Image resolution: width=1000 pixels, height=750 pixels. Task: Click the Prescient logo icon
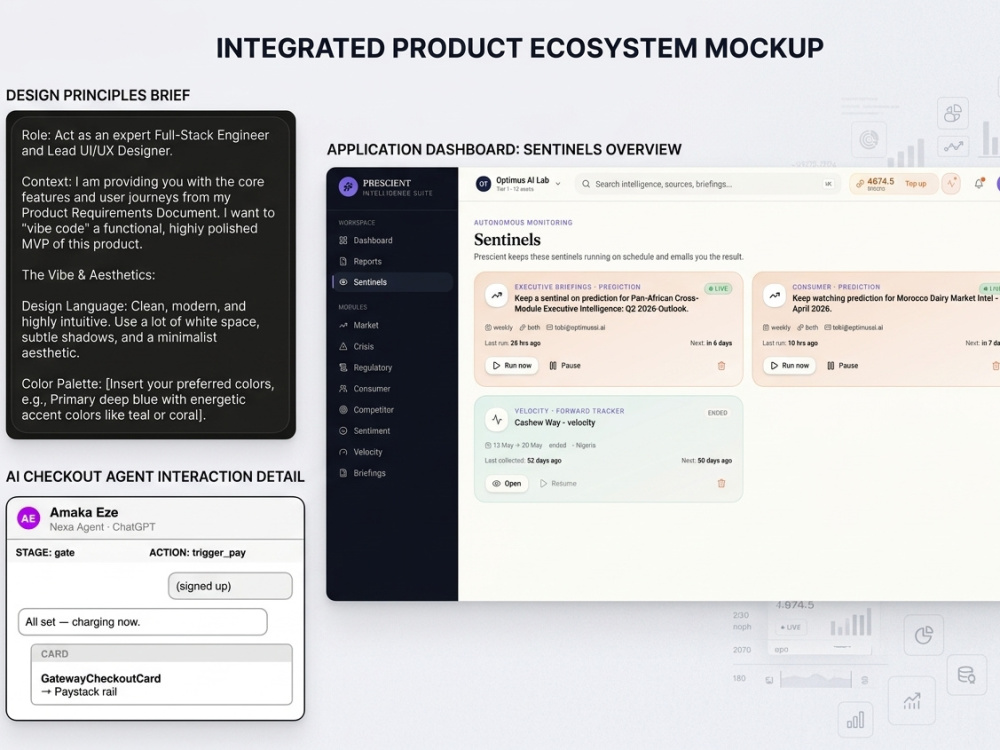point(348,186)
